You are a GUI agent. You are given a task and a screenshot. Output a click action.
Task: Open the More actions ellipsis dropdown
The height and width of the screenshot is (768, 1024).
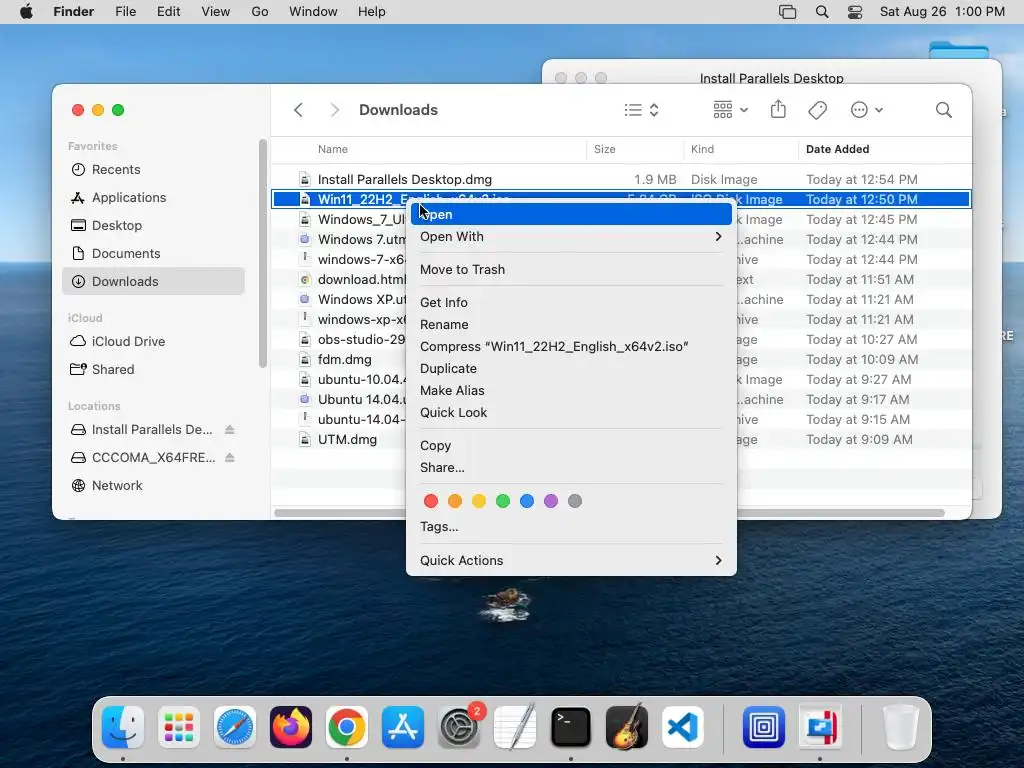[867, 110]
